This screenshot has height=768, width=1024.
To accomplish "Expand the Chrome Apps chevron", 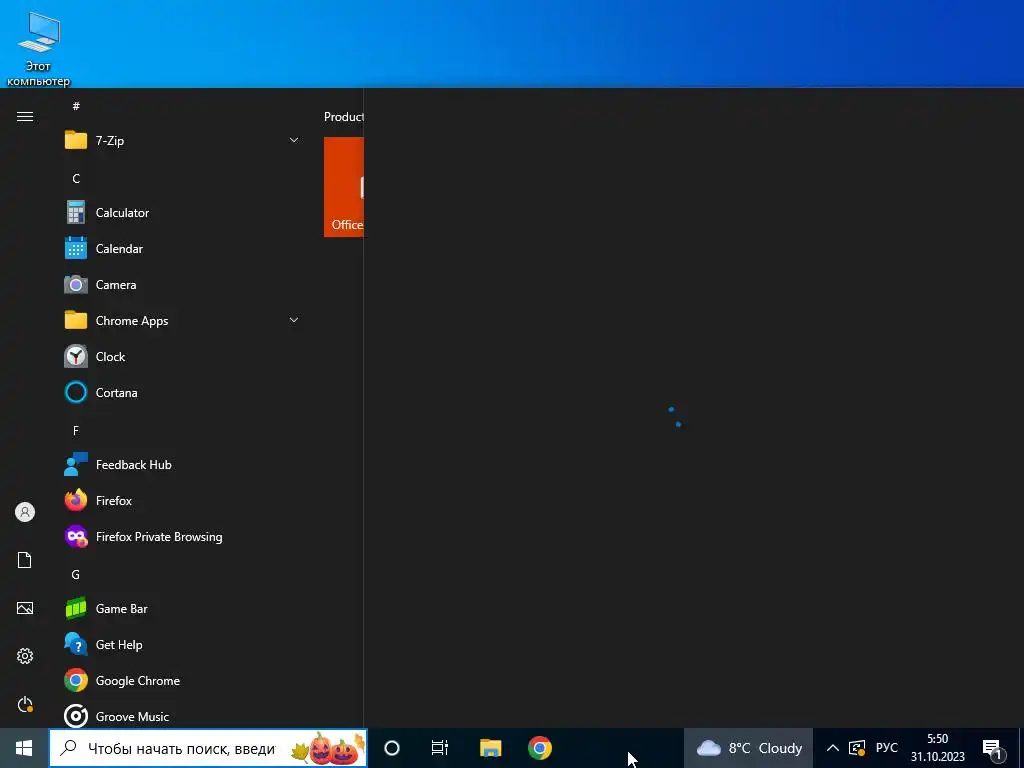I will (x=294, y=320).
